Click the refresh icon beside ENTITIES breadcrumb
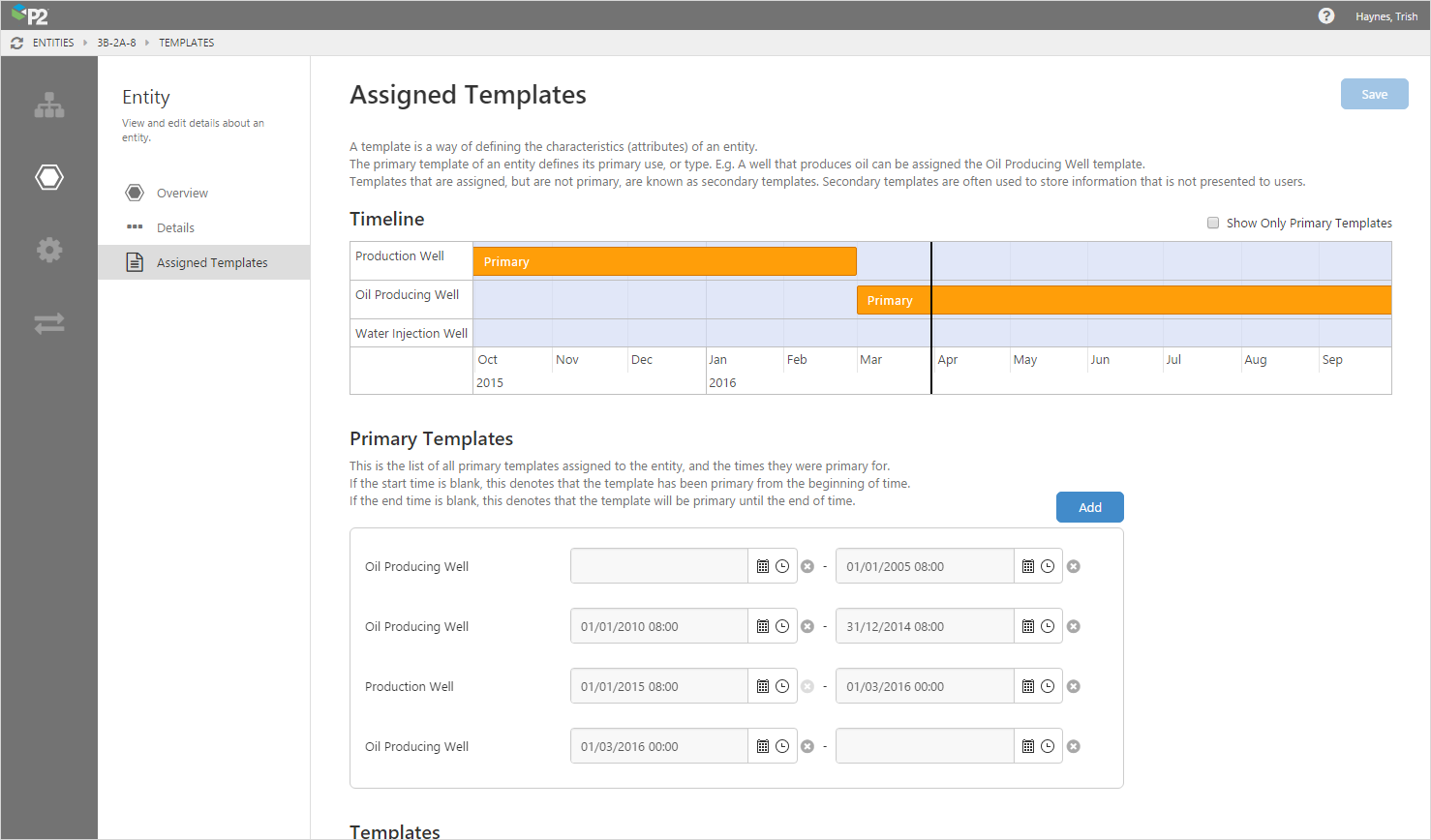This screenshot has width=1431, height=840. pos(16,43)
